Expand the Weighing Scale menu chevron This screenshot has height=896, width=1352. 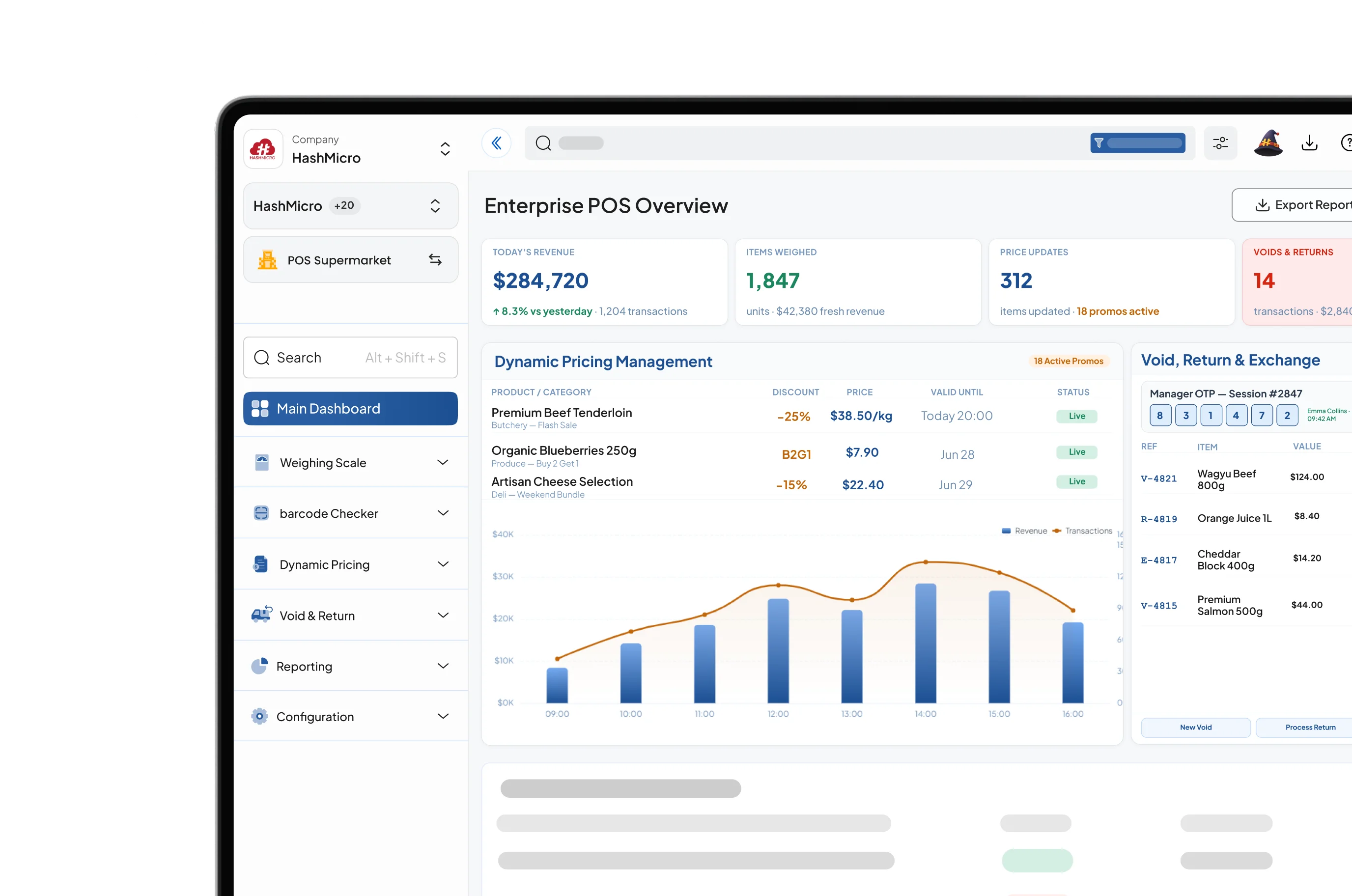coord(443,462)
